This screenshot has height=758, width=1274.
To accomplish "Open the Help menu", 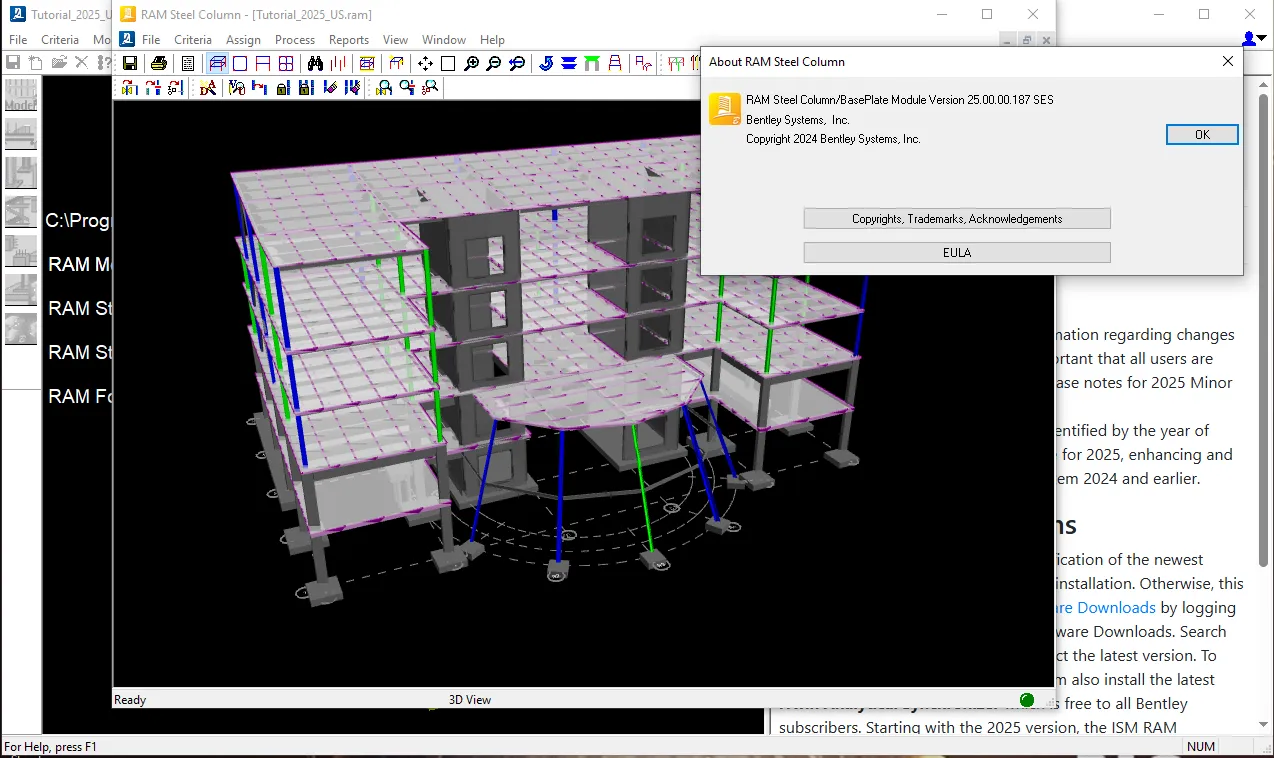I will 492,40.
